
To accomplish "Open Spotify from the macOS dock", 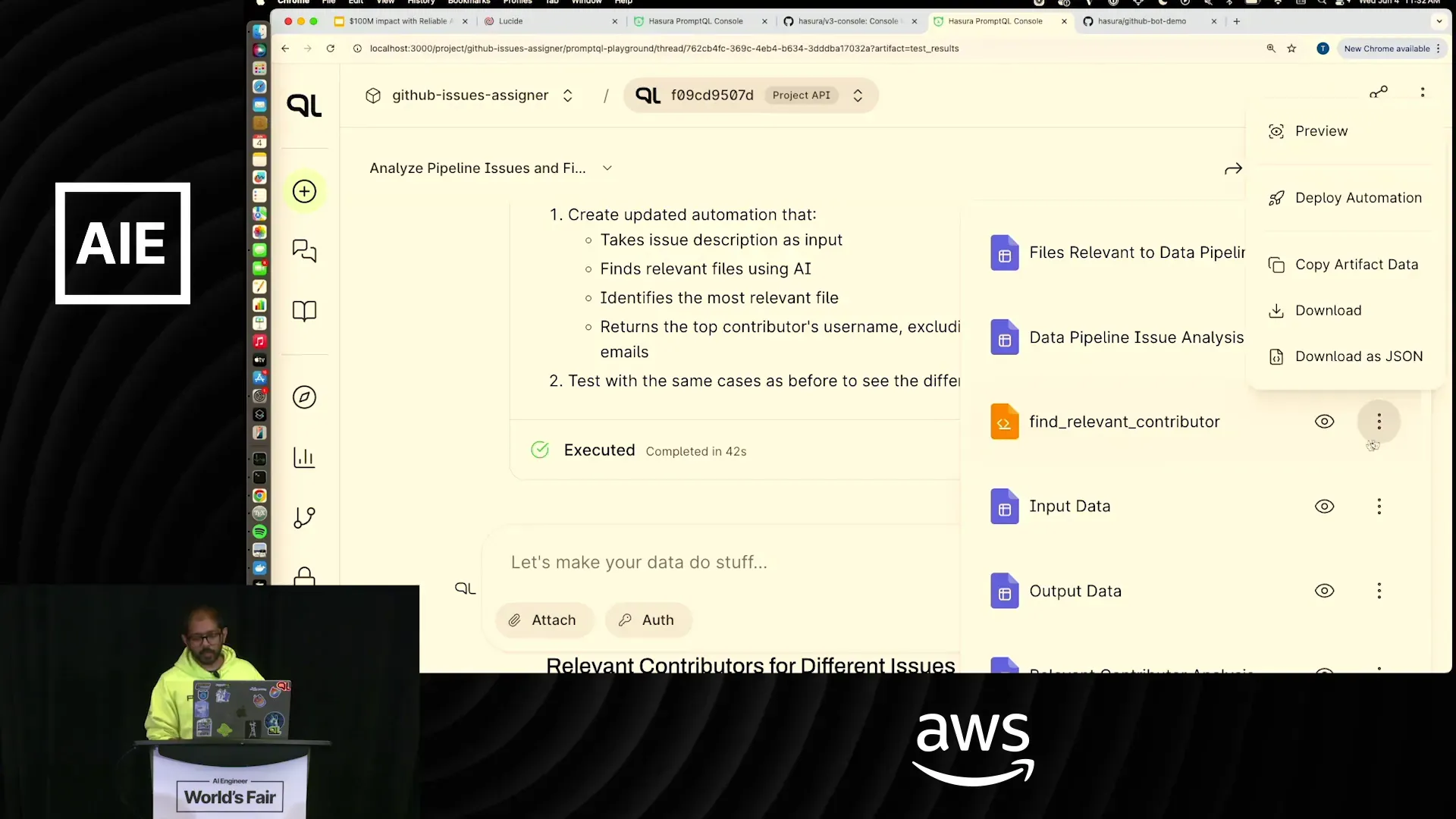I will [259, 532].
